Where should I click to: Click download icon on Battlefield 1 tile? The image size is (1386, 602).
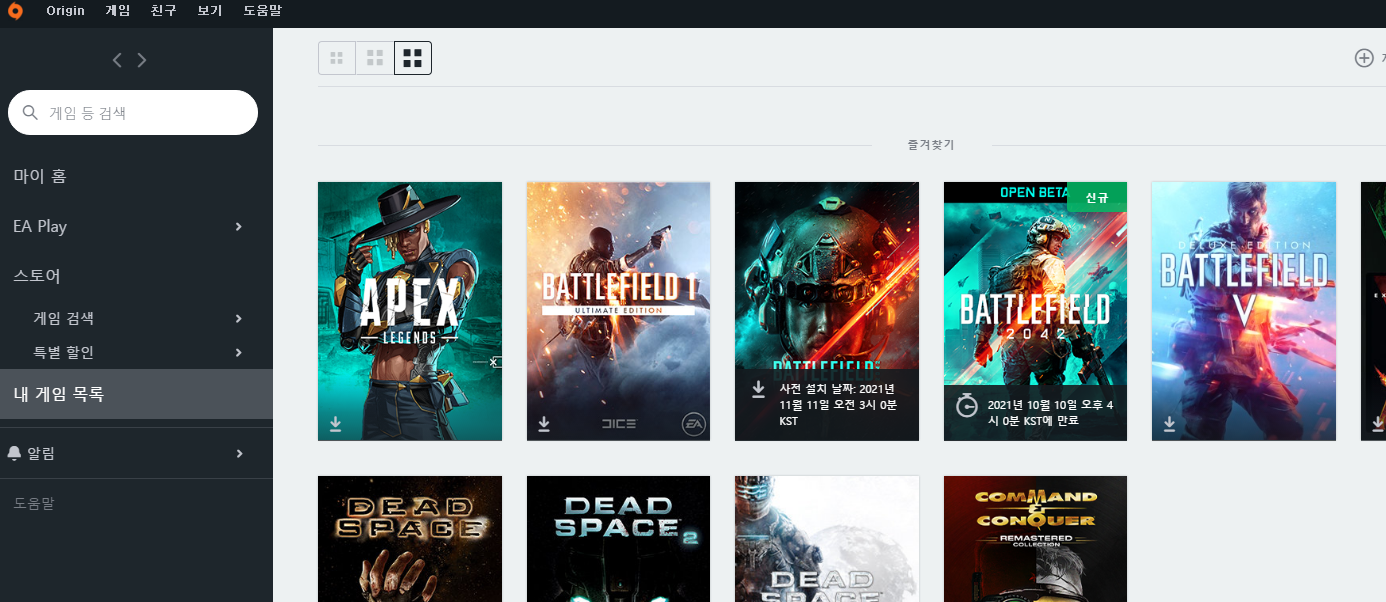point(544,424)
